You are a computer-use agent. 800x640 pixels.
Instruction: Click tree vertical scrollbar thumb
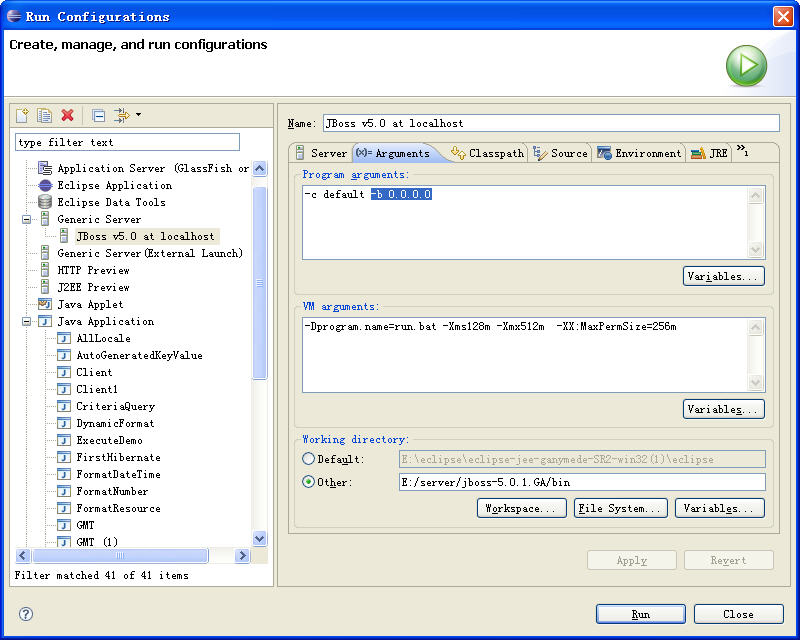[x=260, y=283]
